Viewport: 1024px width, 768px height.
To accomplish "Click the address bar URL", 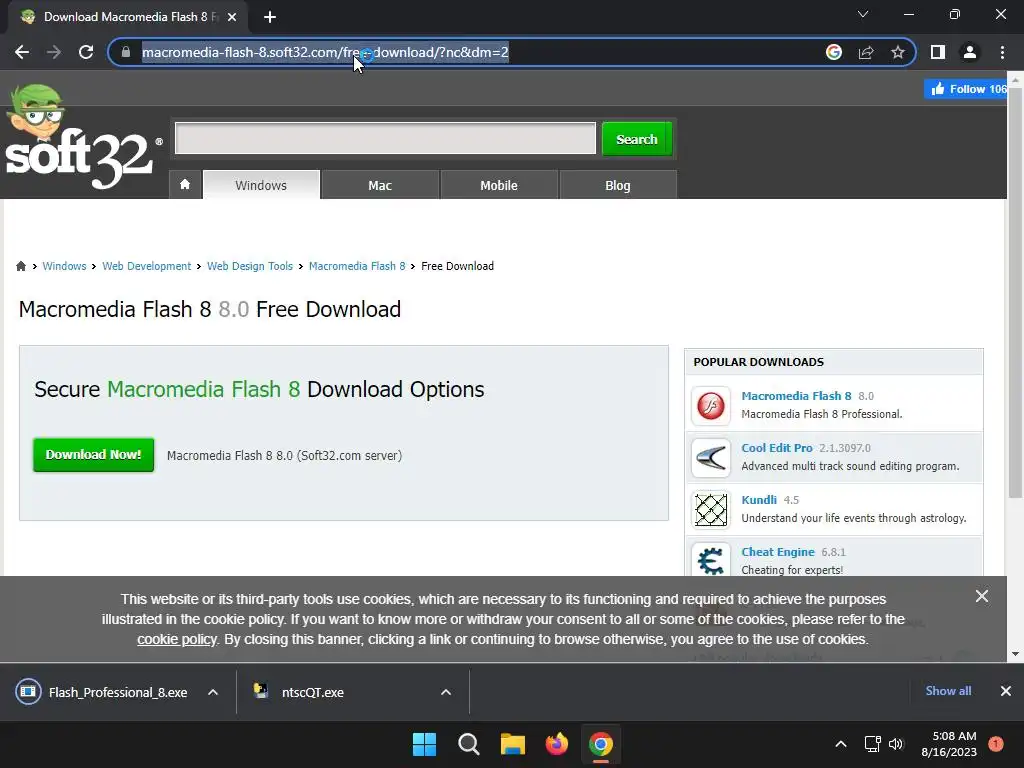I will tap(325, 52).
